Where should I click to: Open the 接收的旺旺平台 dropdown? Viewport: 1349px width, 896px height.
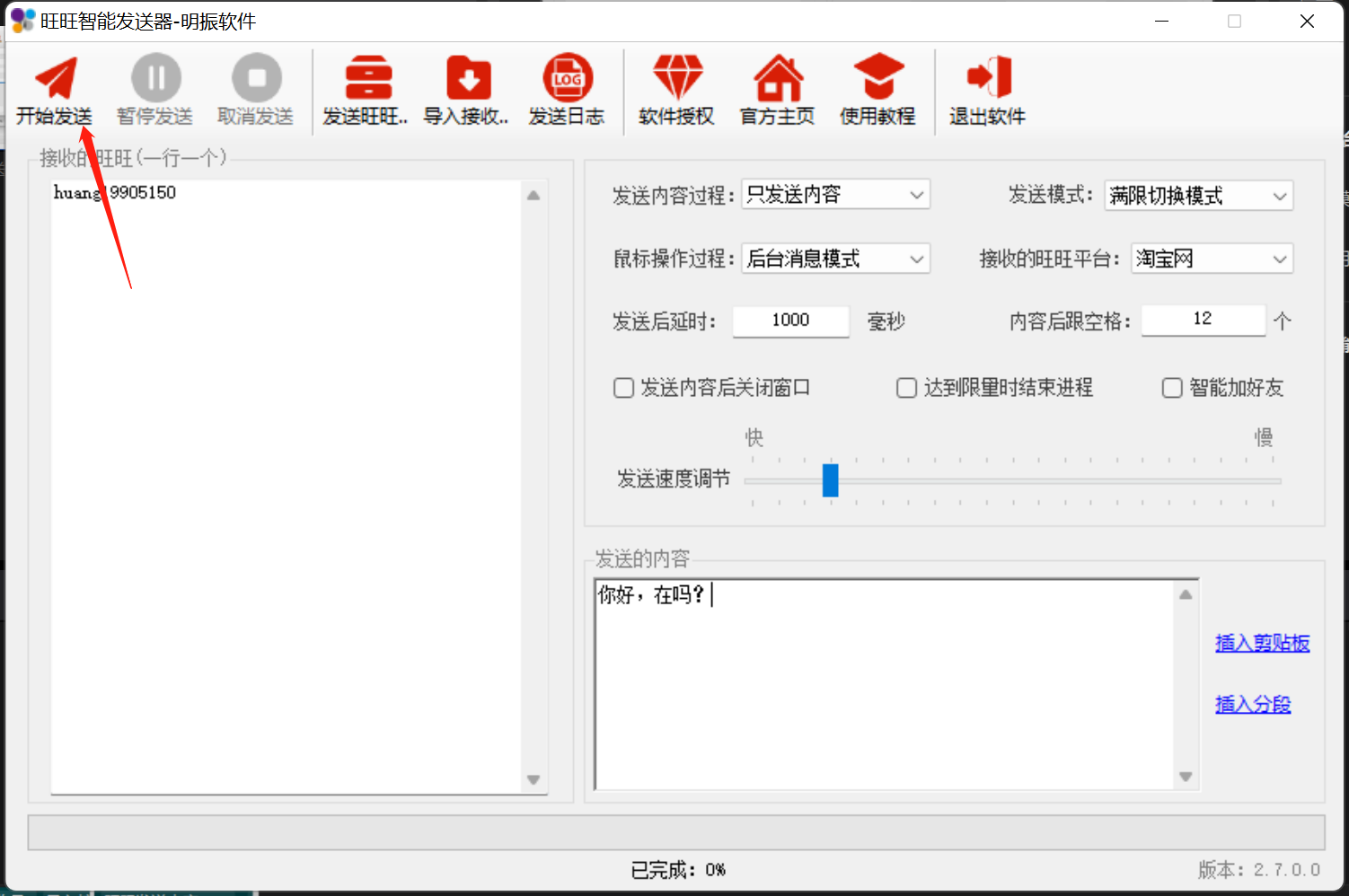point(1212,259)
